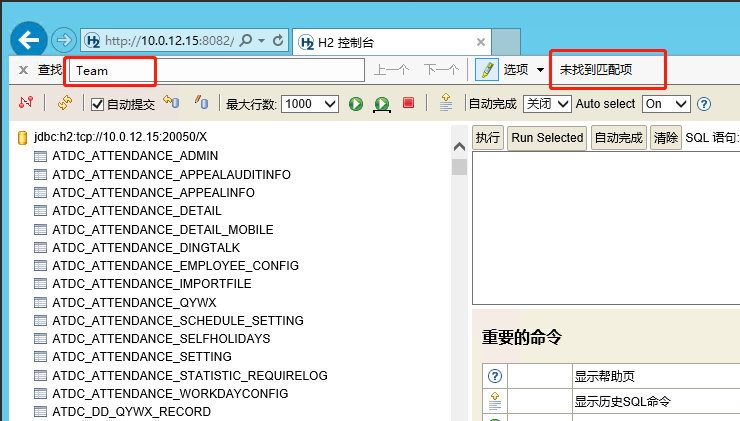Click the tree panel scroll up arrow

[459, 147]
